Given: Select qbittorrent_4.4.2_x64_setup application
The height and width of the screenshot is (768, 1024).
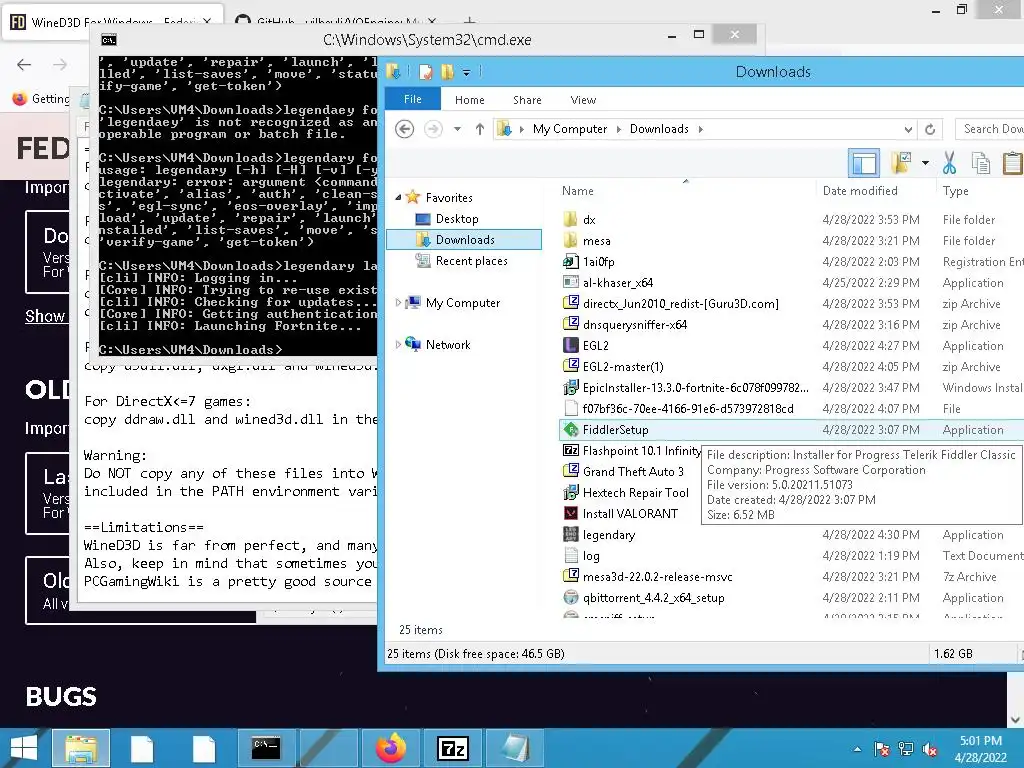Looking at the screenshot, I should point(653,598).
